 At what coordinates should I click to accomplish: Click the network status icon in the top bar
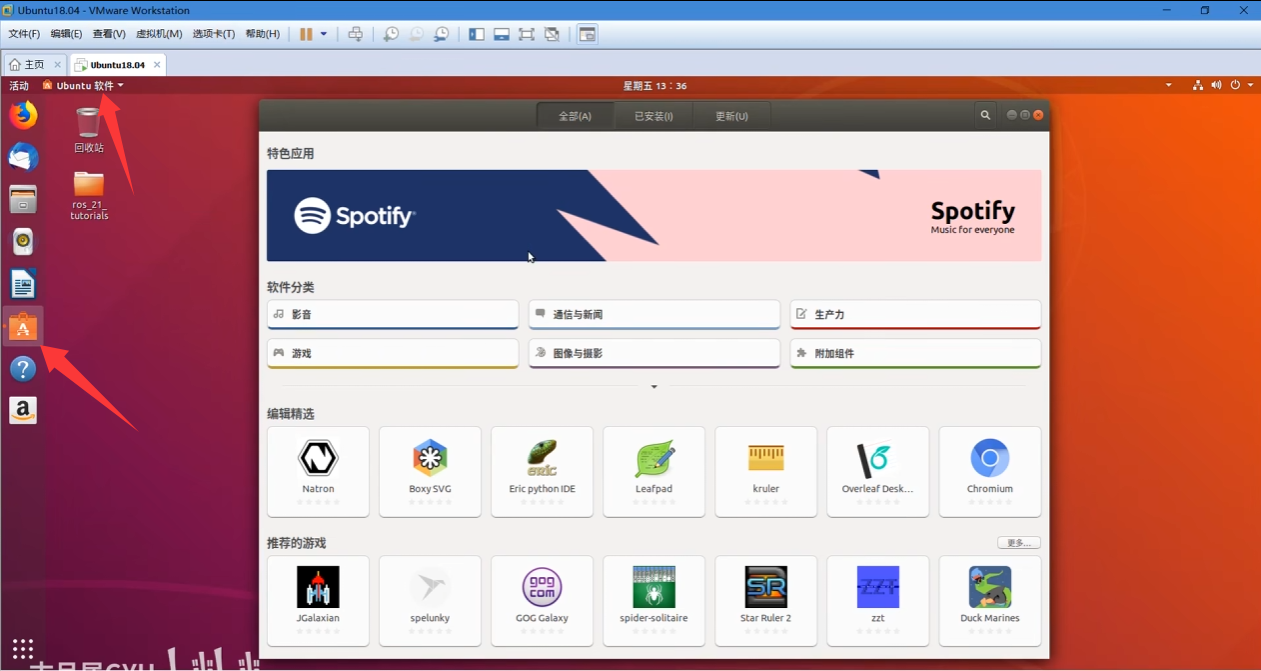pyautogui.click(x=1198, y=86)
